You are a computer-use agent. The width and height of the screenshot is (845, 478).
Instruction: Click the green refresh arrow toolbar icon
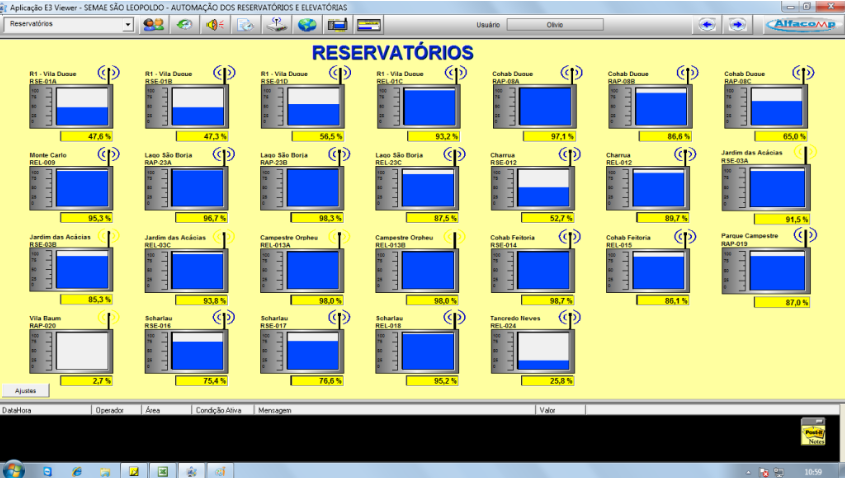pos(184,24)
